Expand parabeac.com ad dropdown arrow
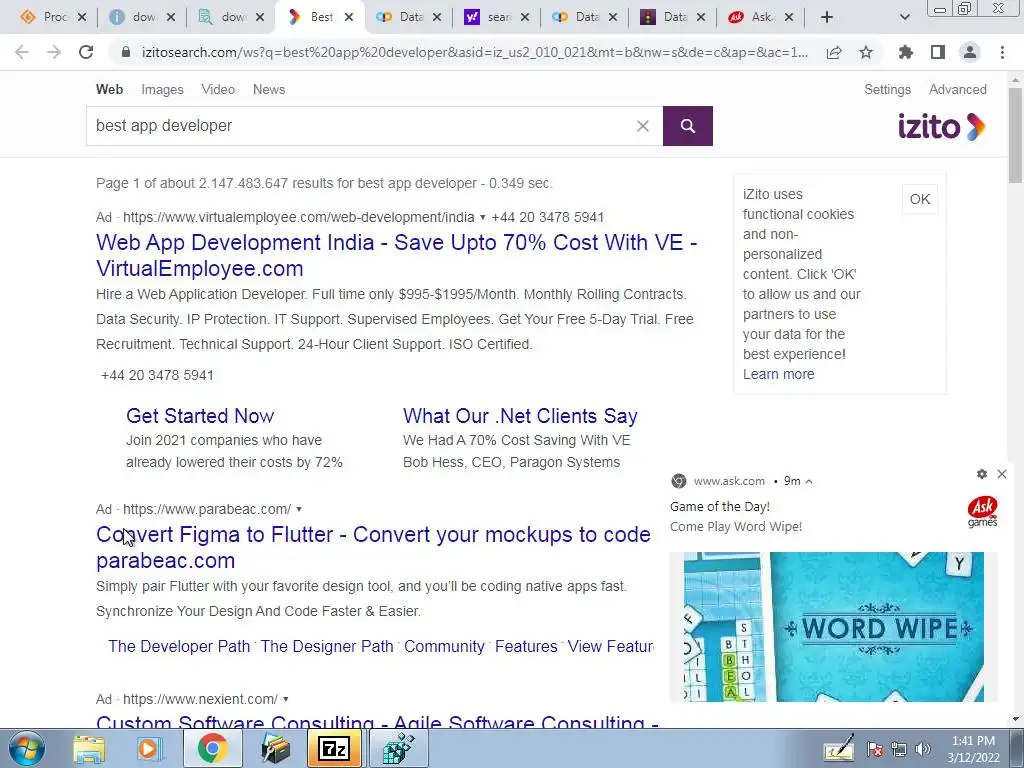The image size is (1024, 768). coord(298,509)
